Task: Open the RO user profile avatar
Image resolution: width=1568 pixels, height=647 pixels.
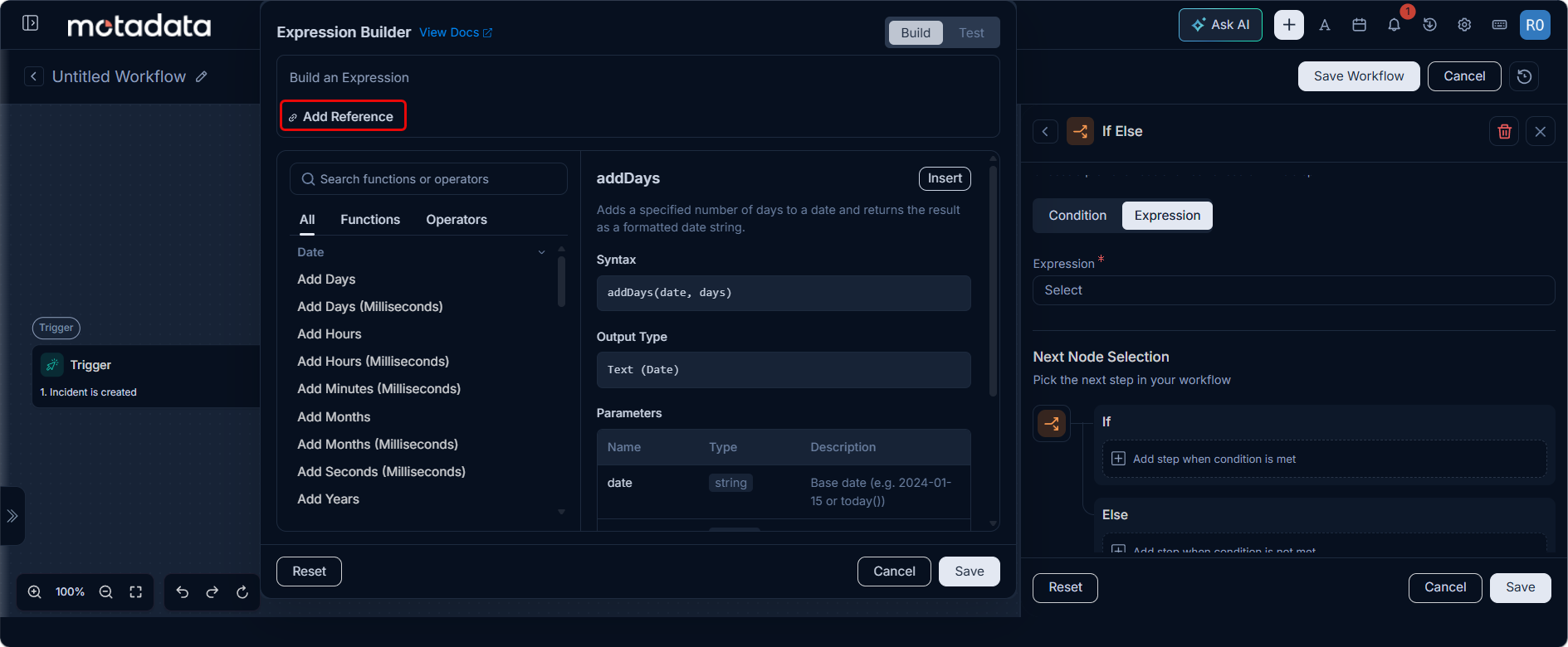Action: 1535,25
